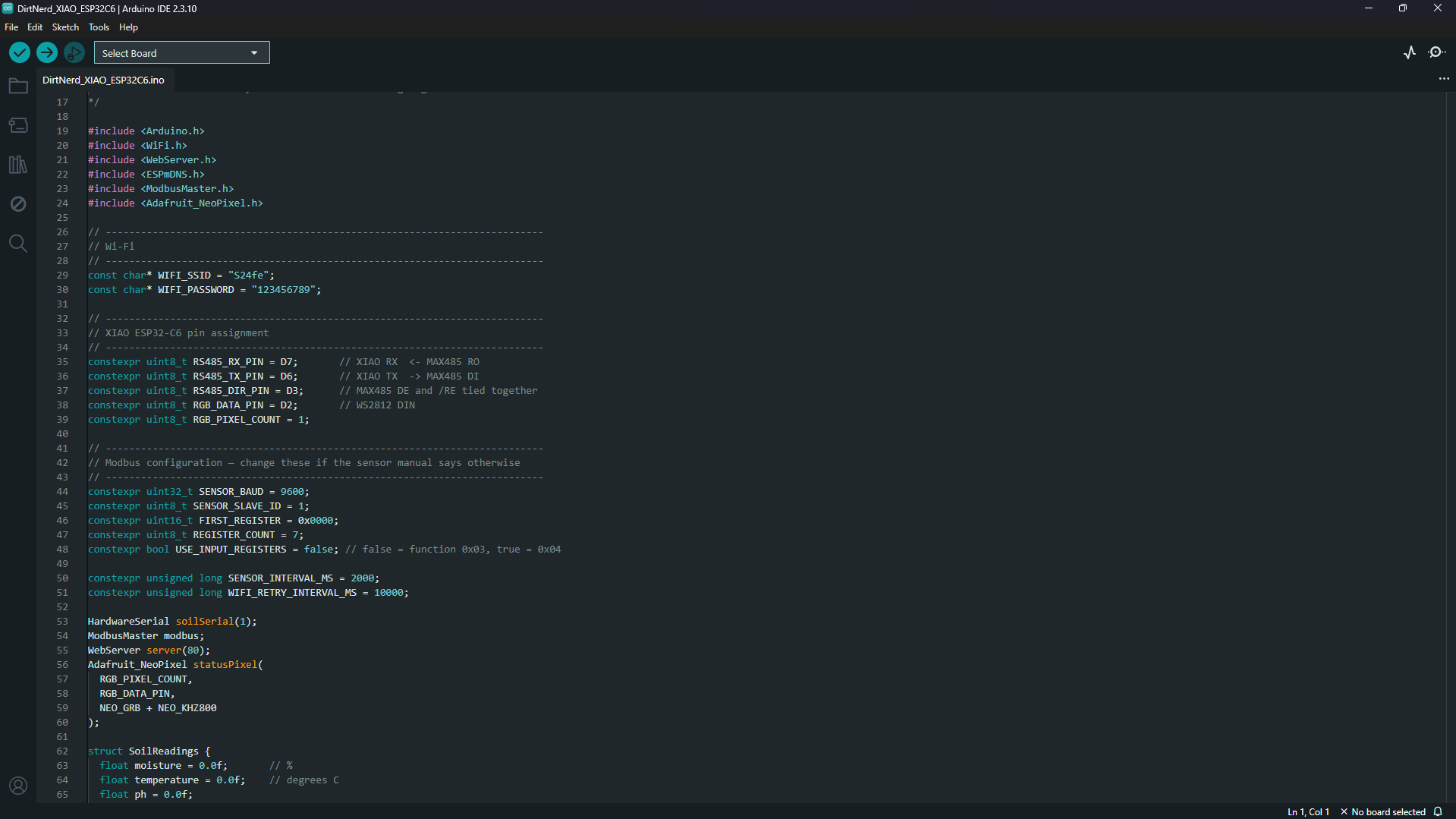Image resolution: width=1456 pixels, height=819 pixels.
Task: Click the Modbus configuration comment line
Action: [x=304, y=463]
